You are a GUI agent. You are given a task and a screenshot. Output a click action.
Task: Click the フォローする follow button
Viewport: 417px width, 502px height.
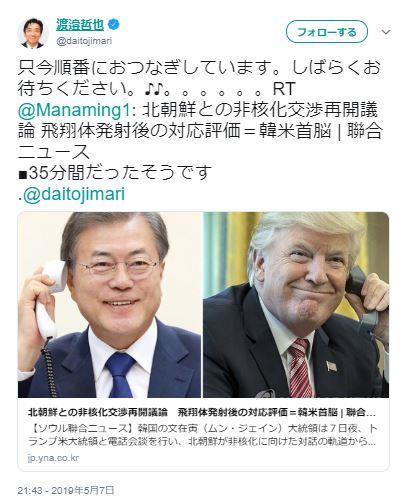(327, 32)
